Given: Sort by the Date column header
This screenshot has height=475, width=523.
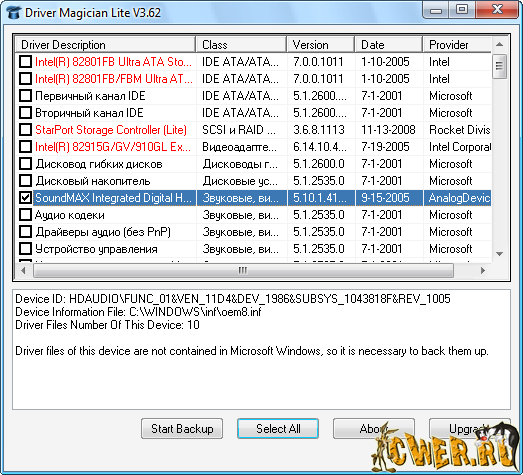Looking at the screenshot, I should pyautogui.click(x=389, y=45).
